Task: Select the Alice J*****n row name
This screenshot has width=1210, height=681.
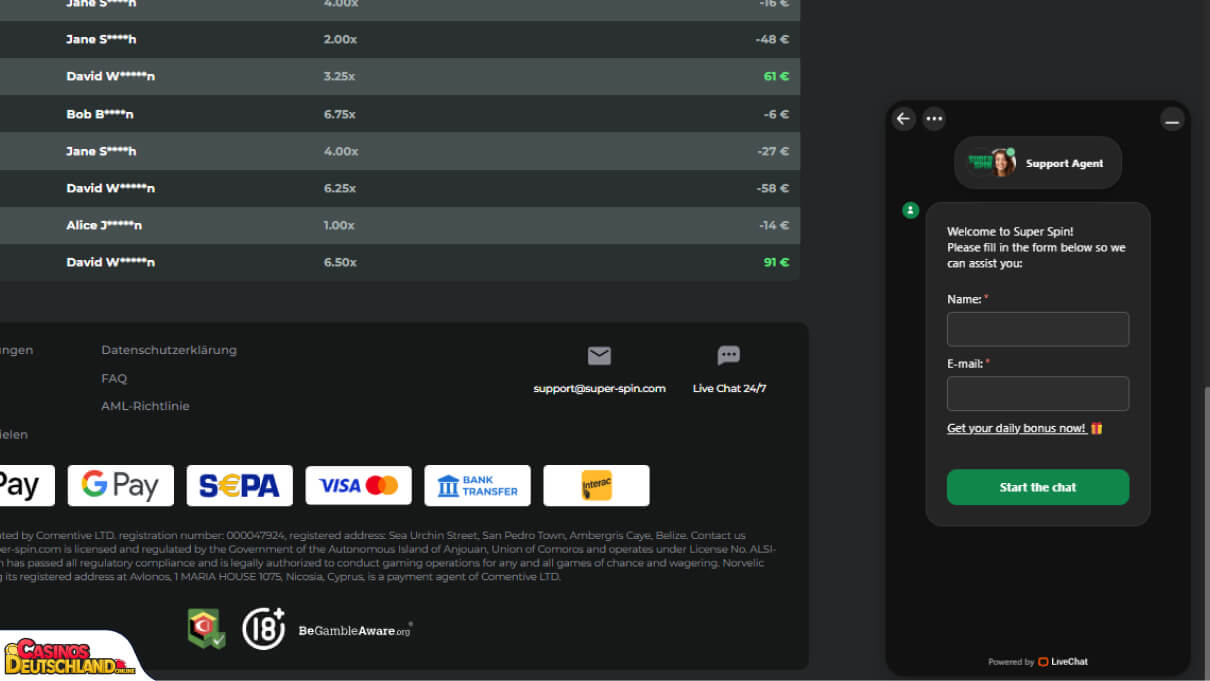Action: pyautogui.click(x=104, y=225)
